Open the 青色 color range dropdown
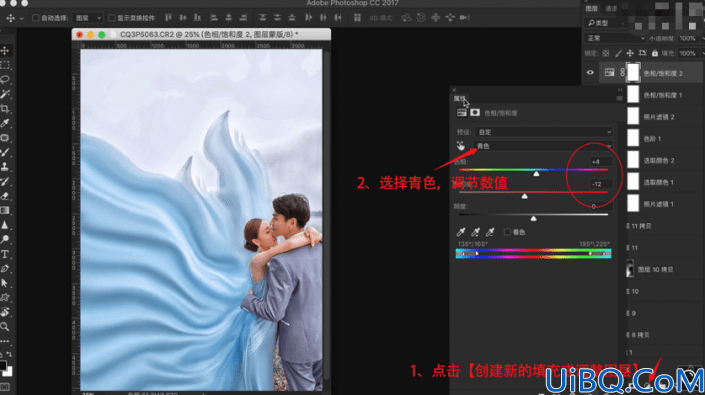 (x=544, y=146)
